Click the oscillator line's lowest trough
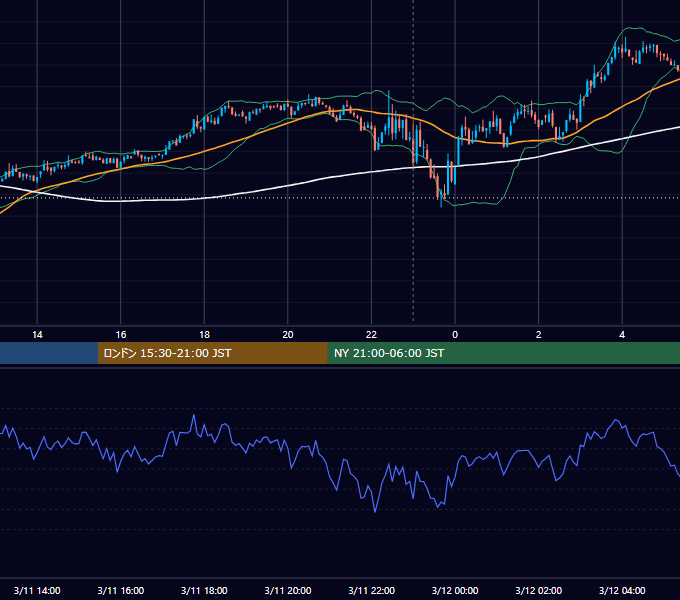Viewport: 680px width, 600px height. point(375,512)
